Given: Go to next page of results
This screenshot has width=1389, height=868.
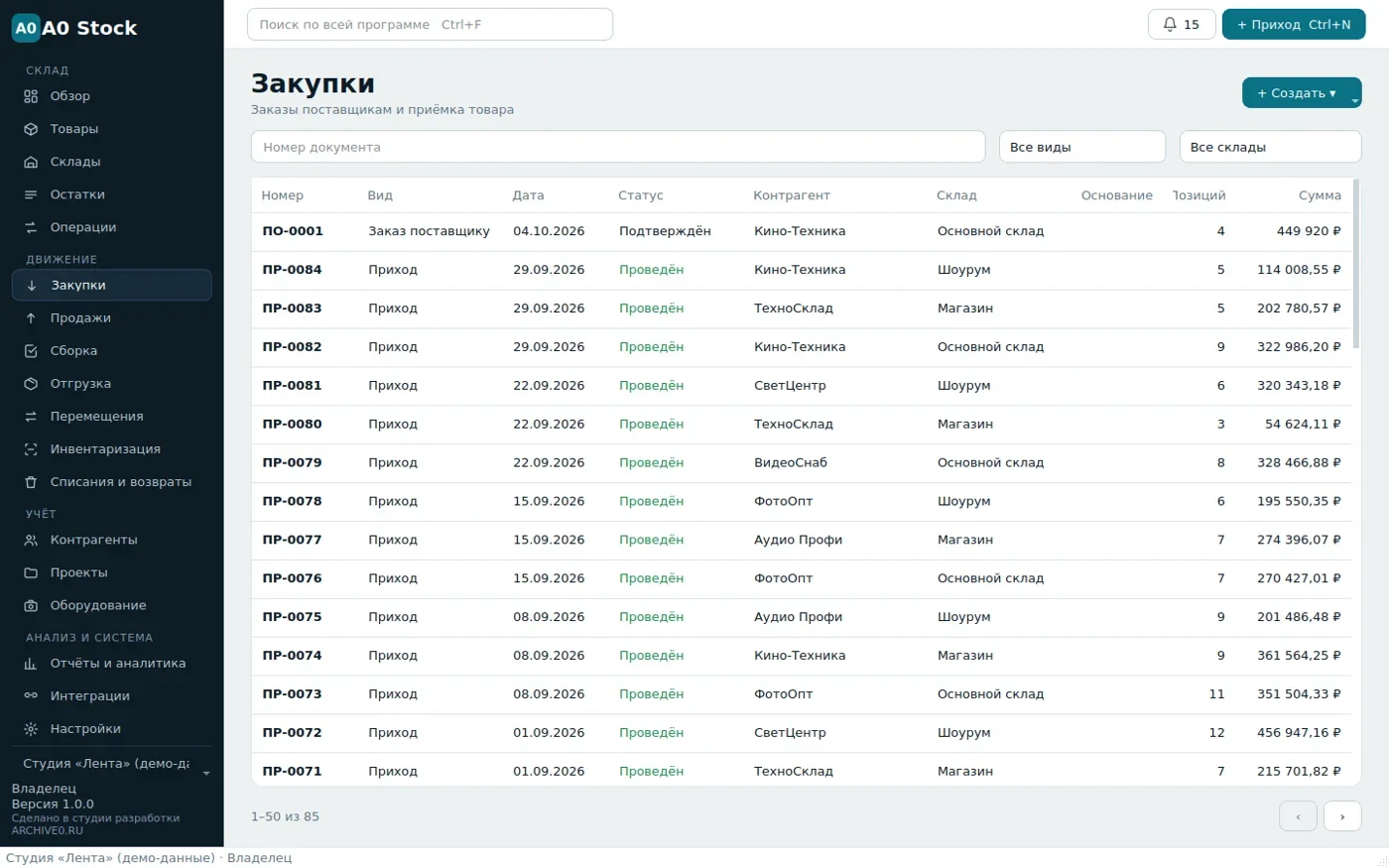Looking at the screenshot, I should click(1342, 816).
